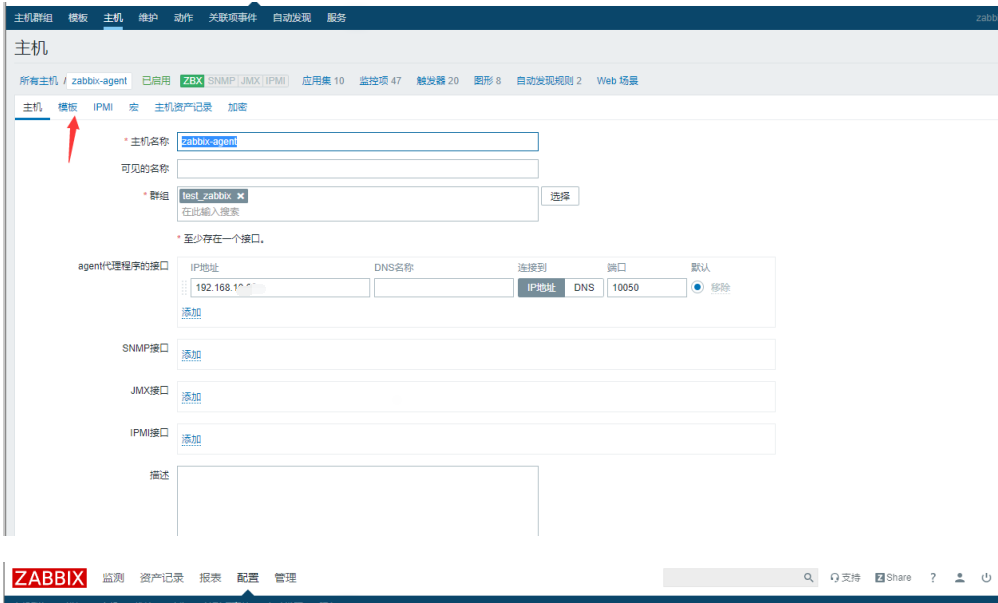Open the 动作 menu item
The image size is (998, 603).
(183, 18)
